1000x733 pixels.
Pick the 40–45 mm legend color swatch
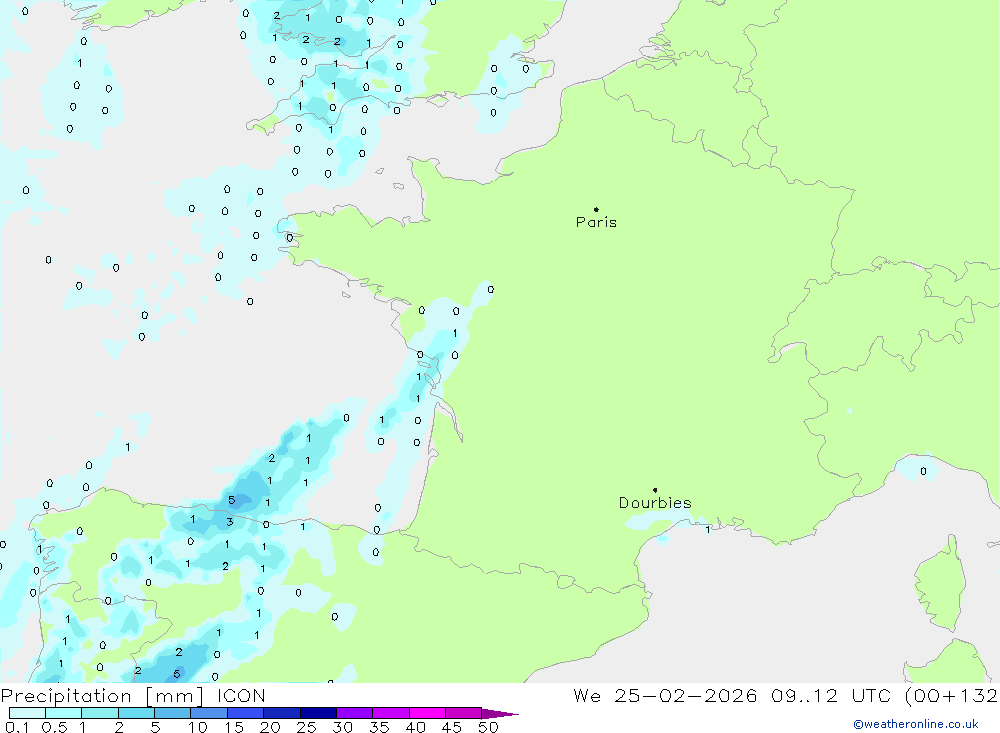click(427, 713)
